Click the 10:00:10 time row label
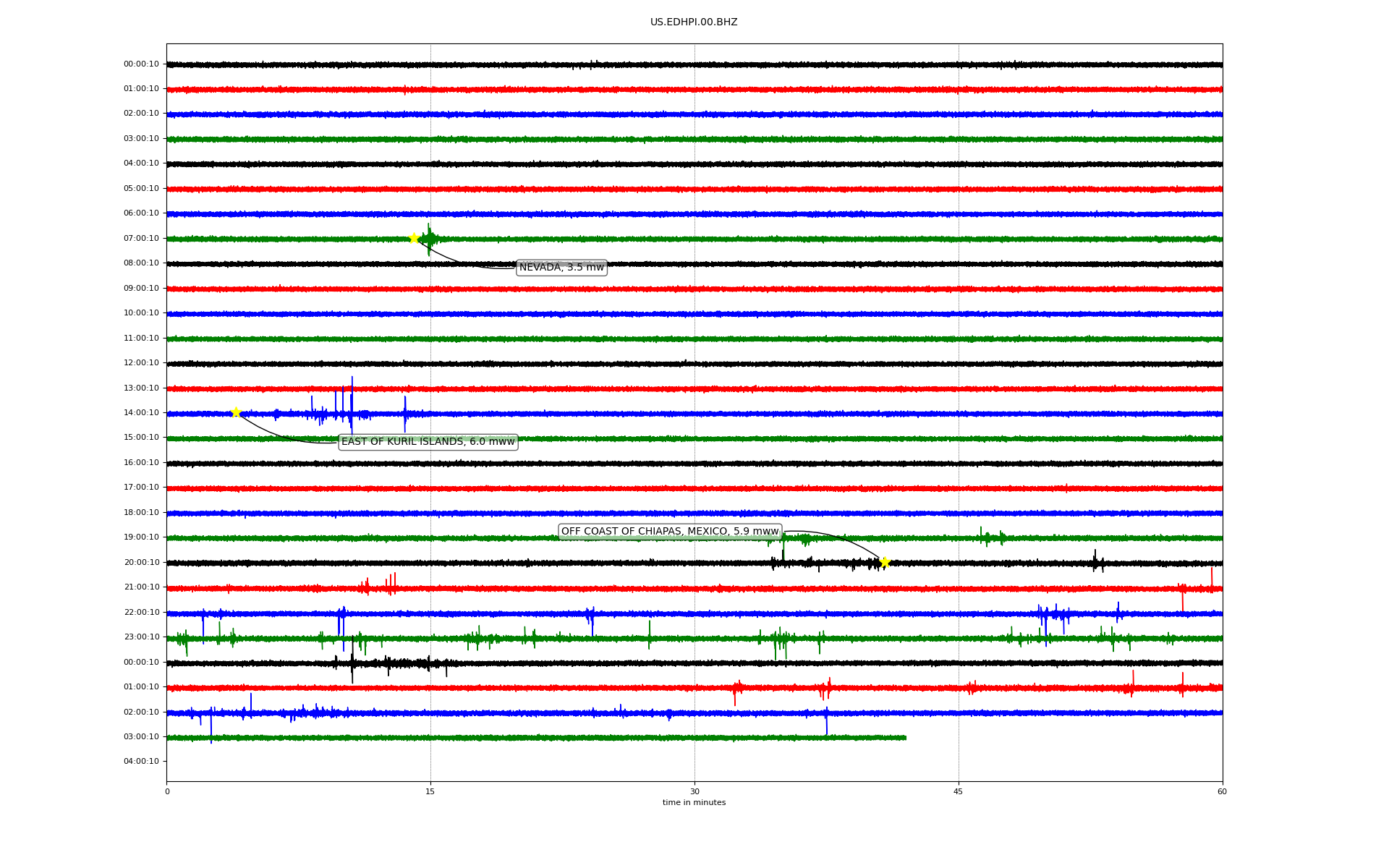The width and height of the screenshot is (1389, 868). 141,312
